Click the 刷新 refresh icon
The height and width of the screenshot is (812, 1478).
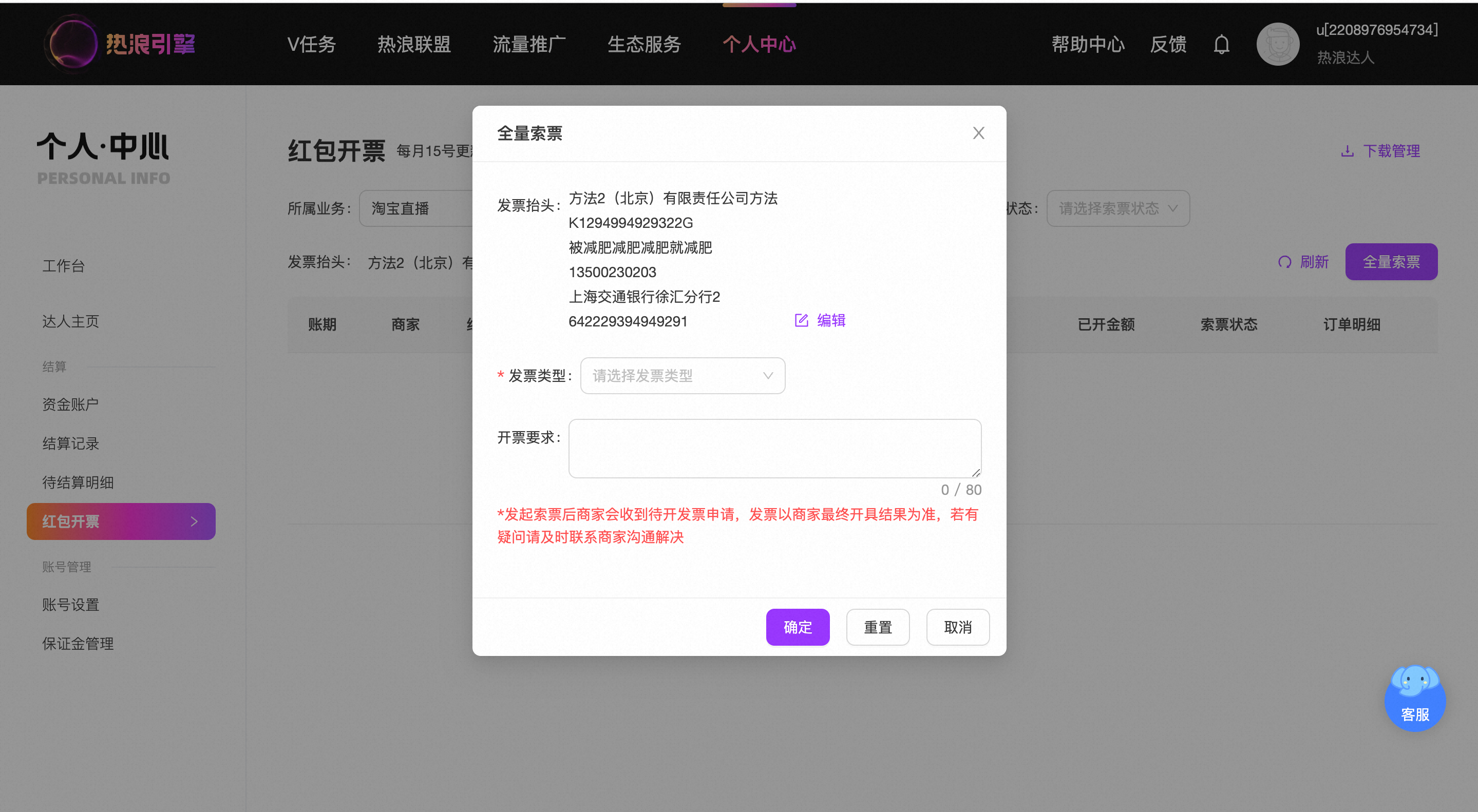point(1284,262)
